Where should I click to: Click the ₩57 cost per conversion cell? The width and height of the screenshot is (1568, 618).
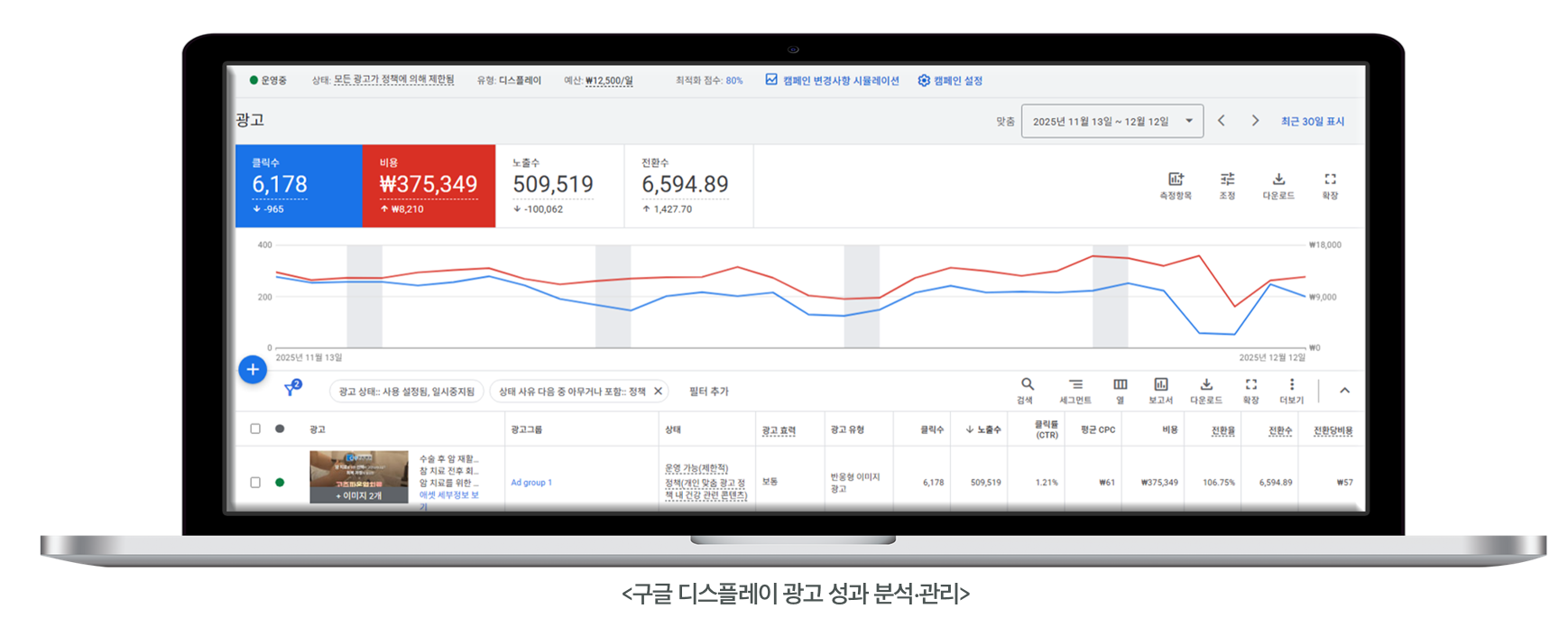pyautogui.click(x=1344, y=483)
